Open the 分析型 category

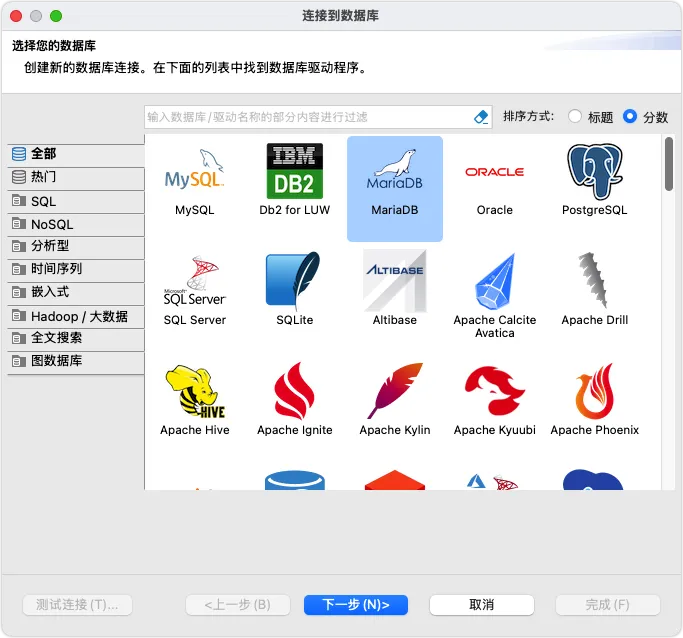(76, 246)
